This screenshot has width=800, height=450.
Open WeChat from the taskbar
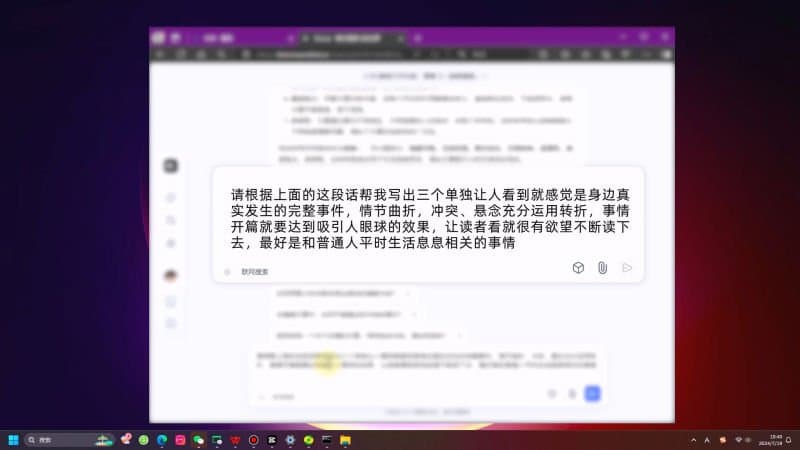coord(198,440)
